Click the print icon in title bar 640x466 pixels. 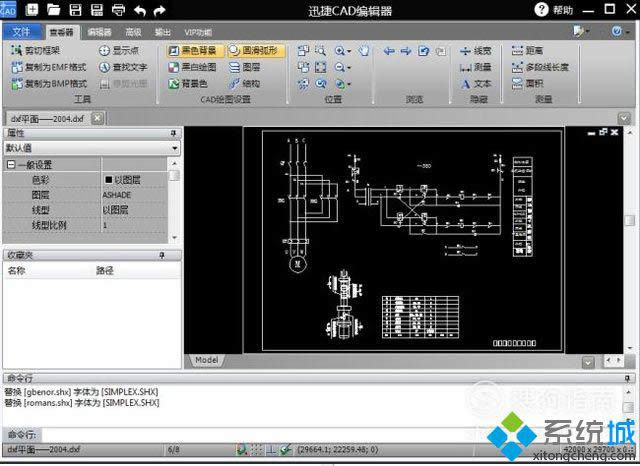click(118, 10)
